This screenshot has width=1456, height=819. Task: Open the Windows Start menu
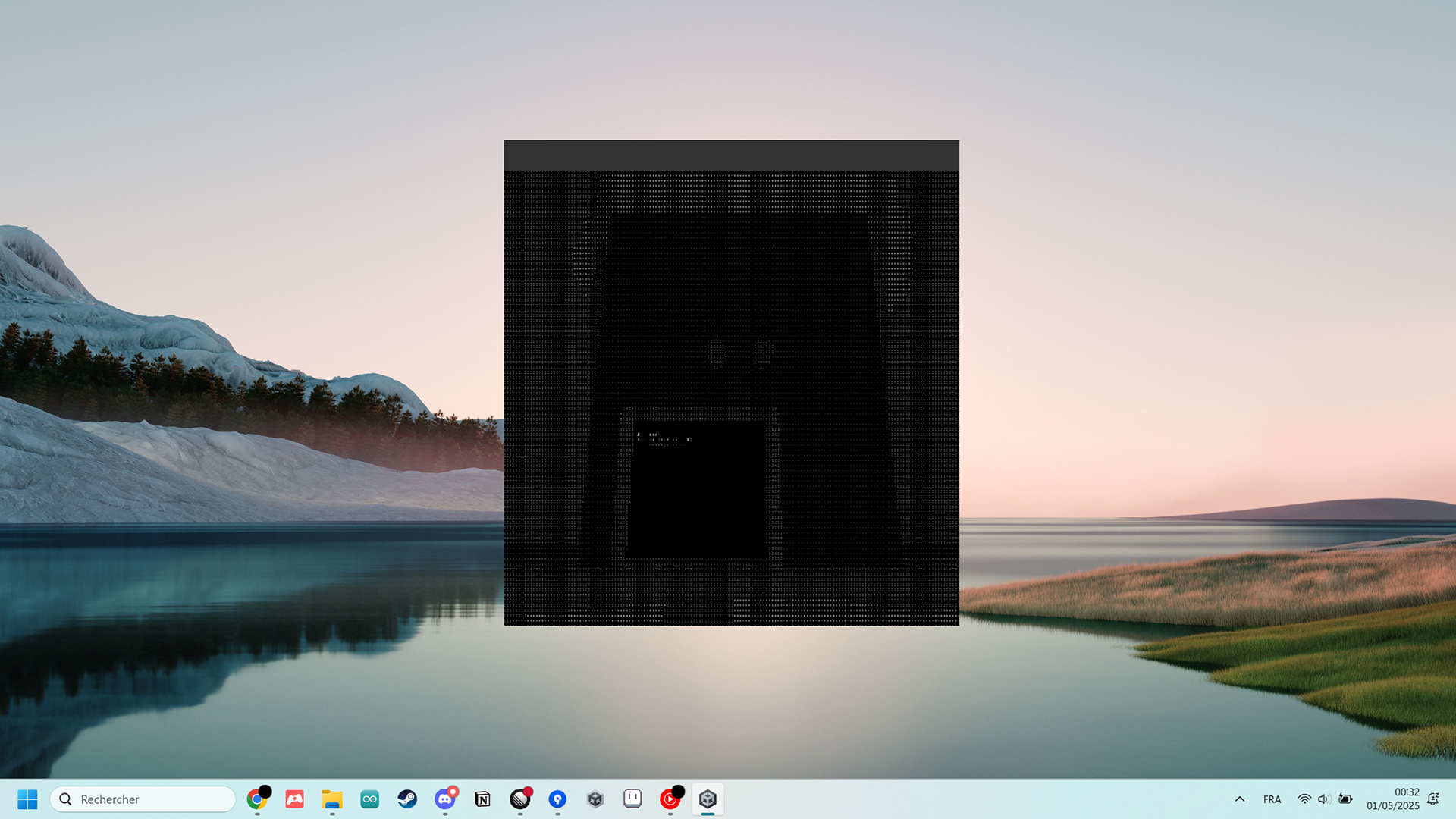coord(27,799)
